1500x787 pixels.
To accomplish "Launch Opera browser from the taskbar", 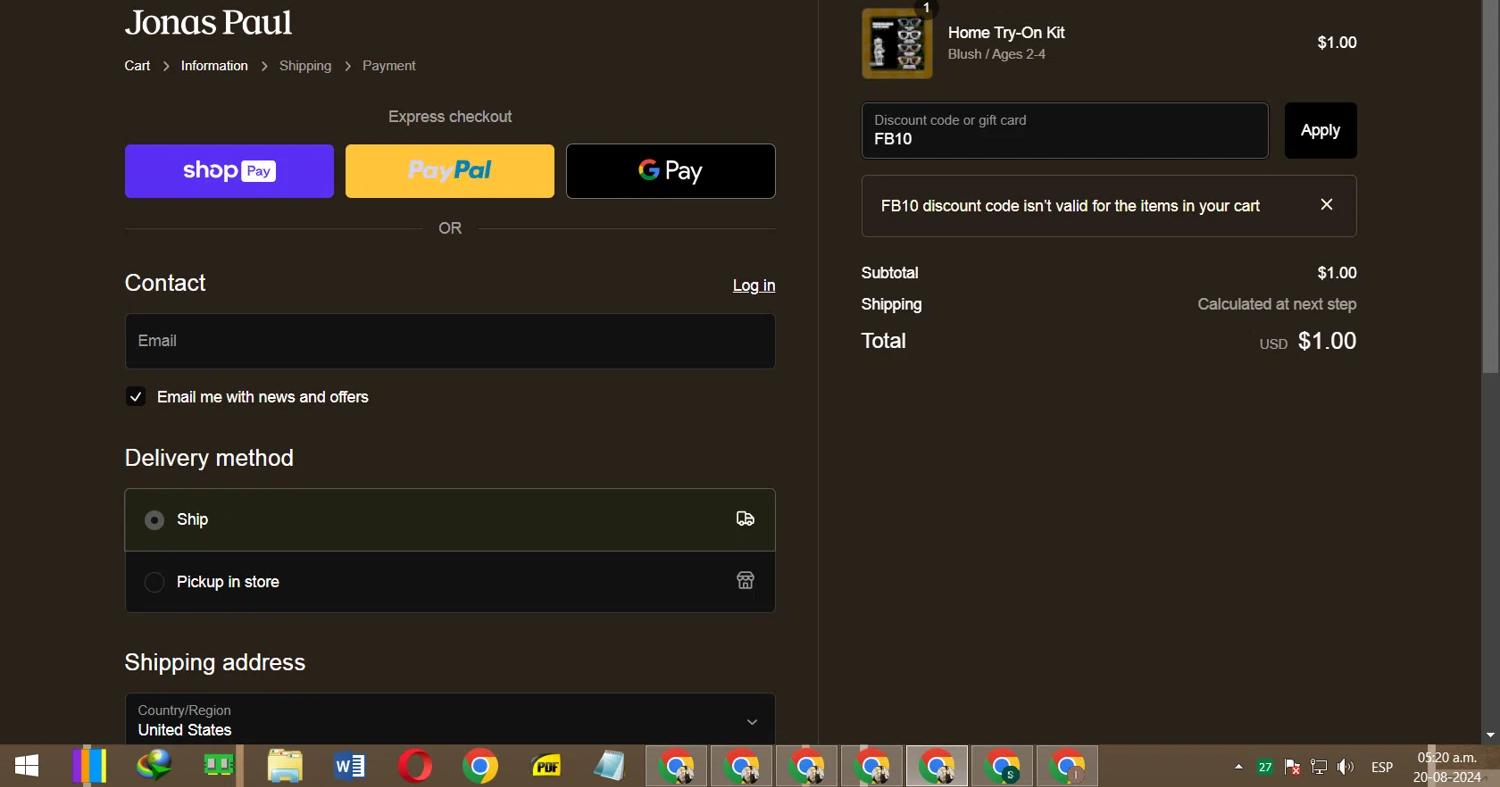I will [414, 766].
